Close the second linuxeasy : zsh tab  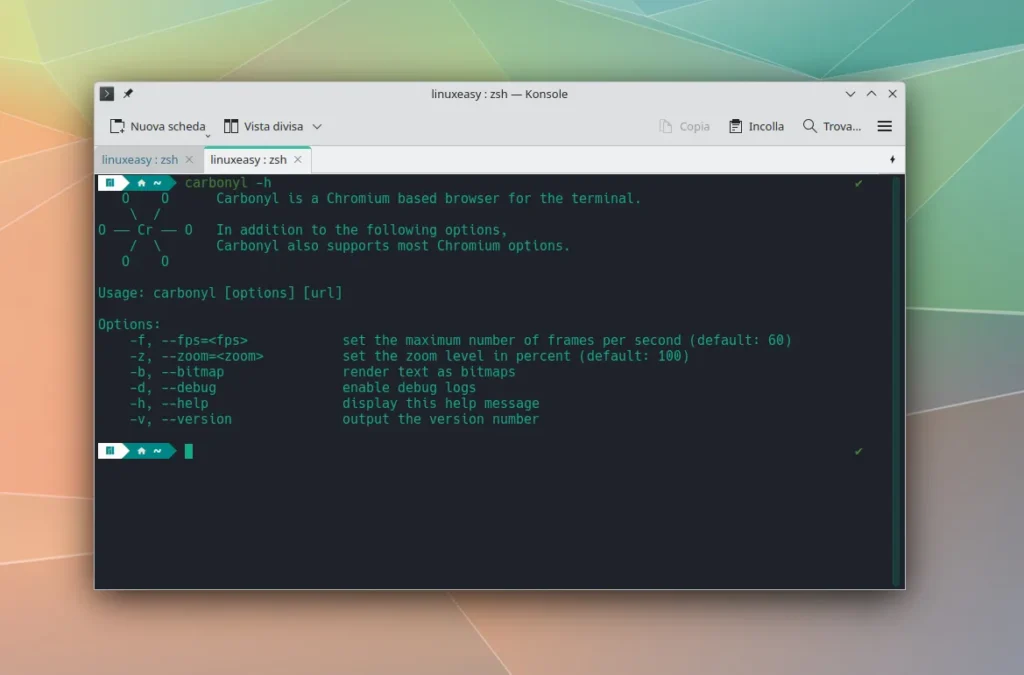[298, 160]
